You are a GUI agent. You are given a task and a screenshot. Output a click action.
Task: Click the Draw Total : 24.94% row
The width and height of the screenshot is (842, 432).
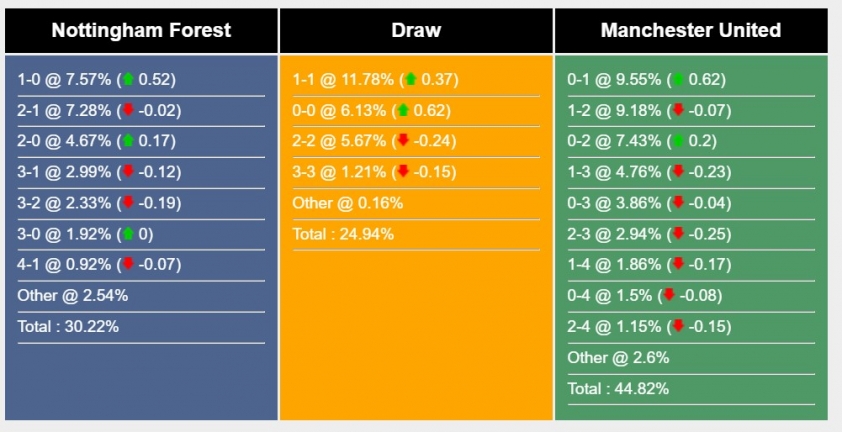[x=416, y=234]
